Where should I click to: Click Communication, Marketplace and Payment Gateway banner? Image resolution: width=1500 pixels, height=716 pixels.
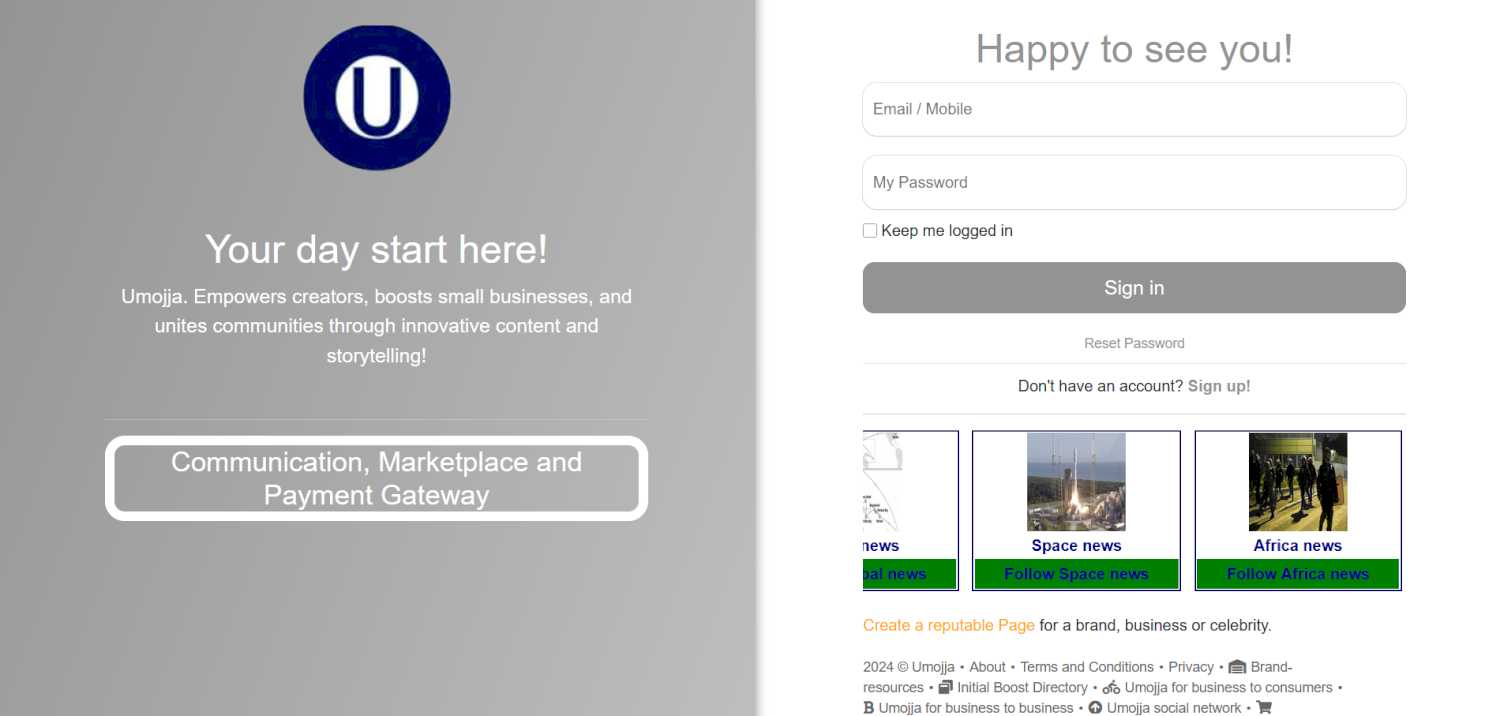[377, 478]
